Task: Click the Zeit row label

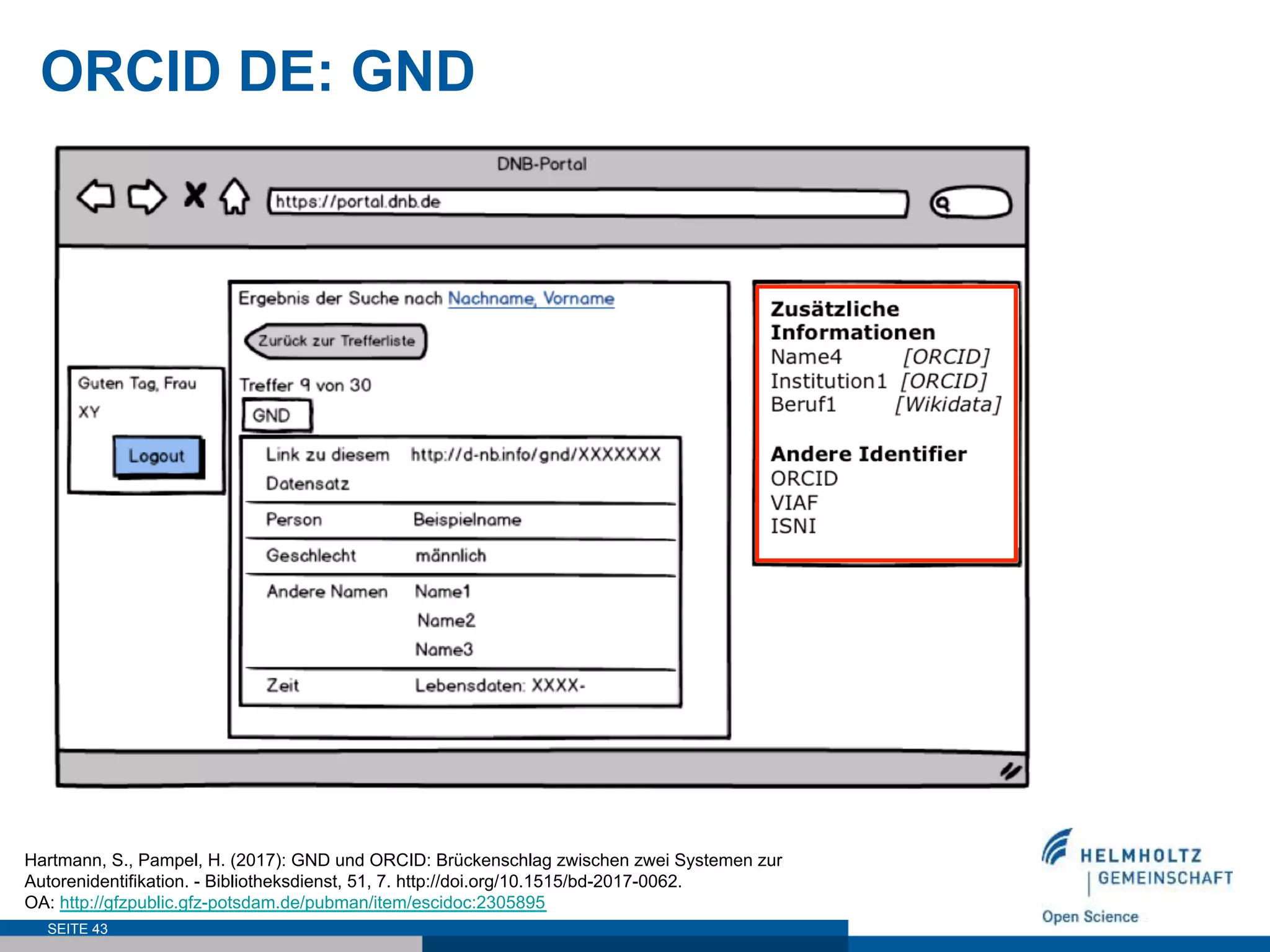Action: 282,685
